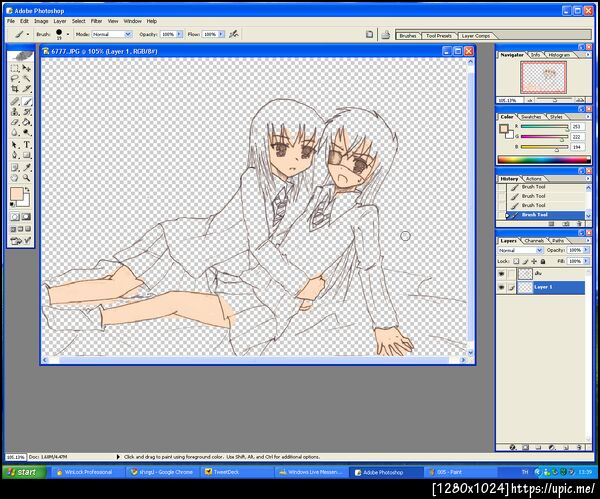Image resolution: width=600 pixels, height=499 pixels.
Task: Toggle lock position
Action: 534,261
